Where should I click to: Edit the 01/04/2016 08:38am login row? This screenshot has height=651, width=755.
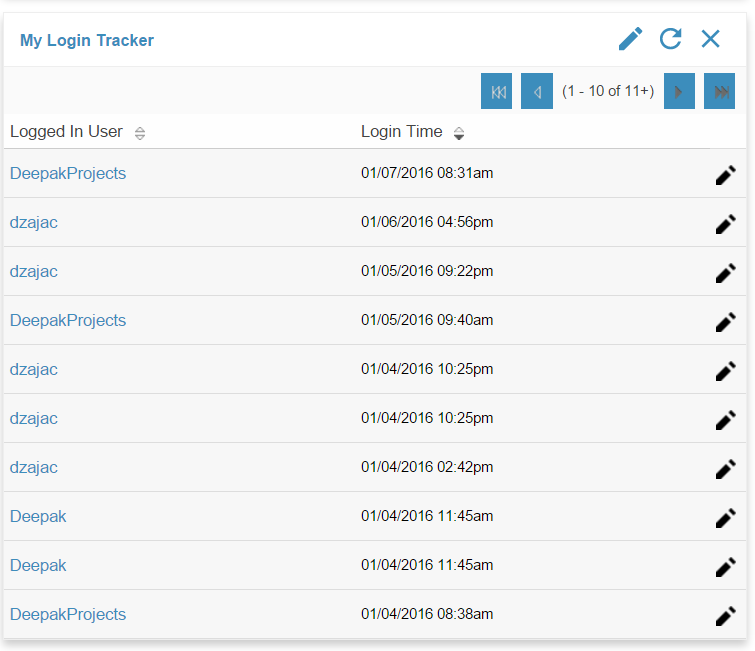point(726,616)
